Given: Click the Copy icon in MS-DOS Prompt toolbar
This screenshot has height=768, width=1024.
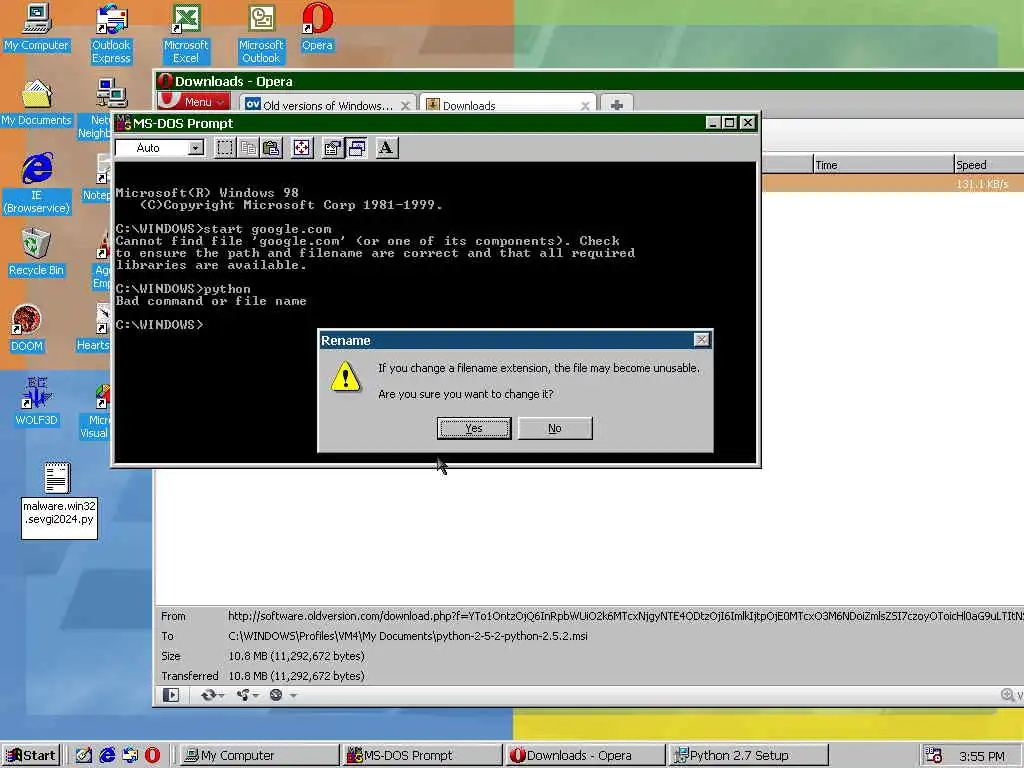Looking at the screenshot, I should click(248, 148).
